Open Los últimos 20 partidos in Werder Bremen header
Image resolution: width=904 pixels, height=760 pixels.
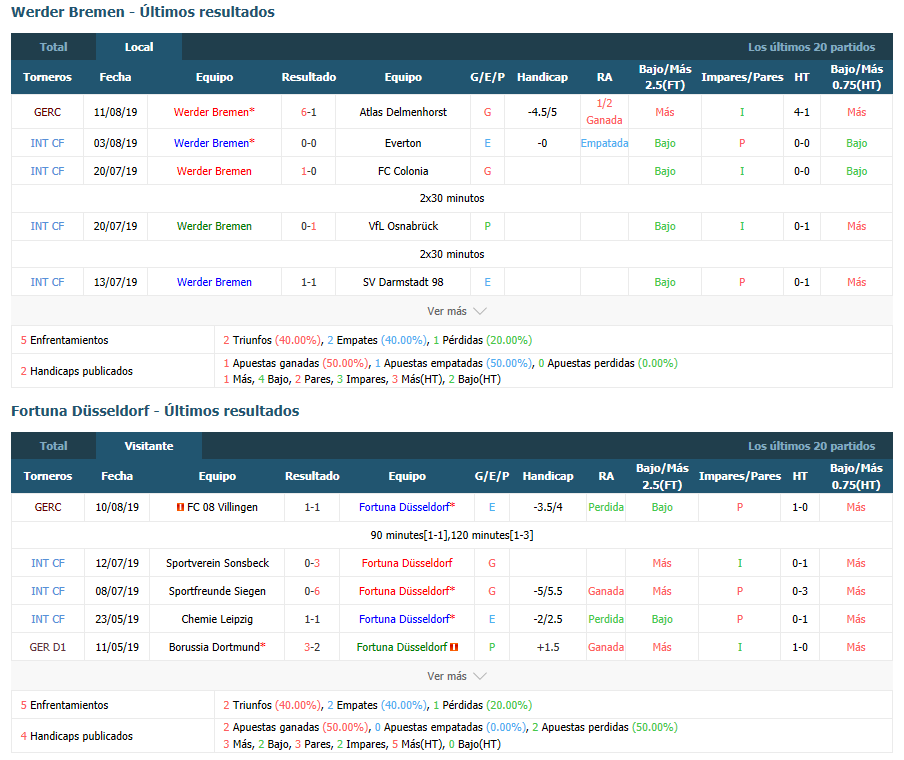(x=811, y=47)
